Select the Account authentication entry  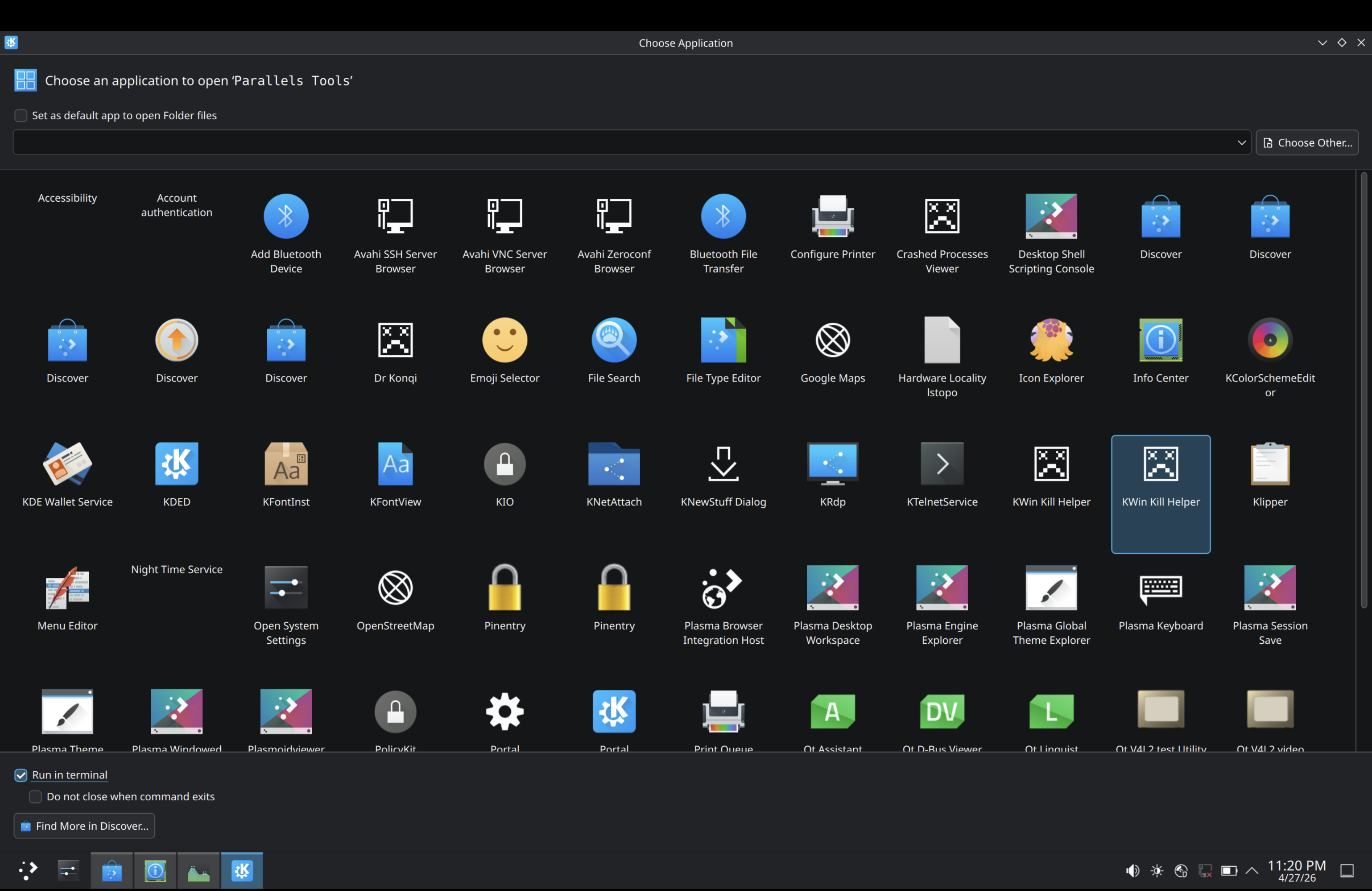tap(177, 205)
